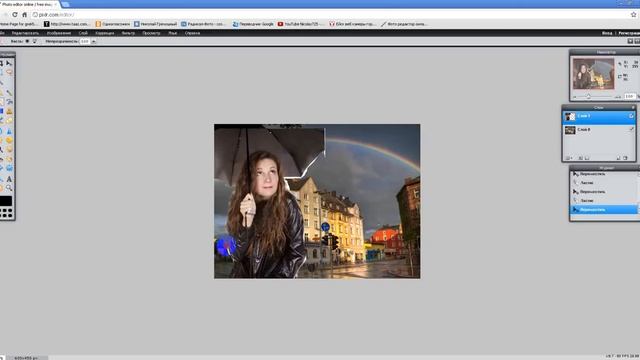The width and height of the screenshot is (640, 360).
Task: Select the Pinch tool
Action: tap(9, 168)
